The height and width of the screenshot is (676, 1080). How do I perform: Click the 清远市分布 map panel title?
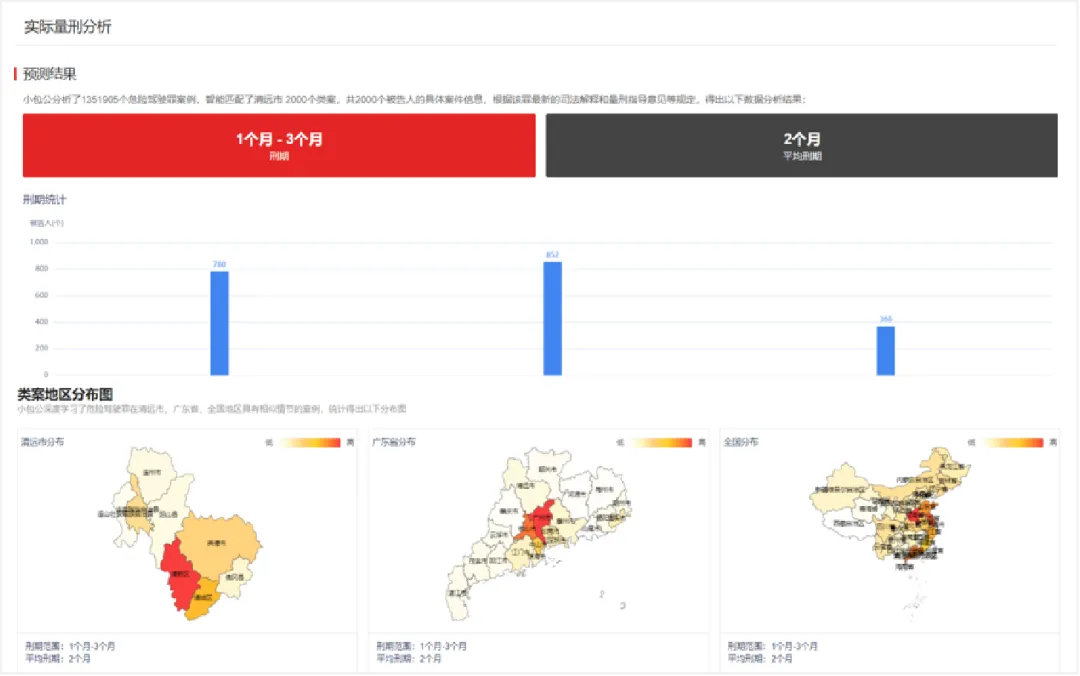click(x=43, y=441)
